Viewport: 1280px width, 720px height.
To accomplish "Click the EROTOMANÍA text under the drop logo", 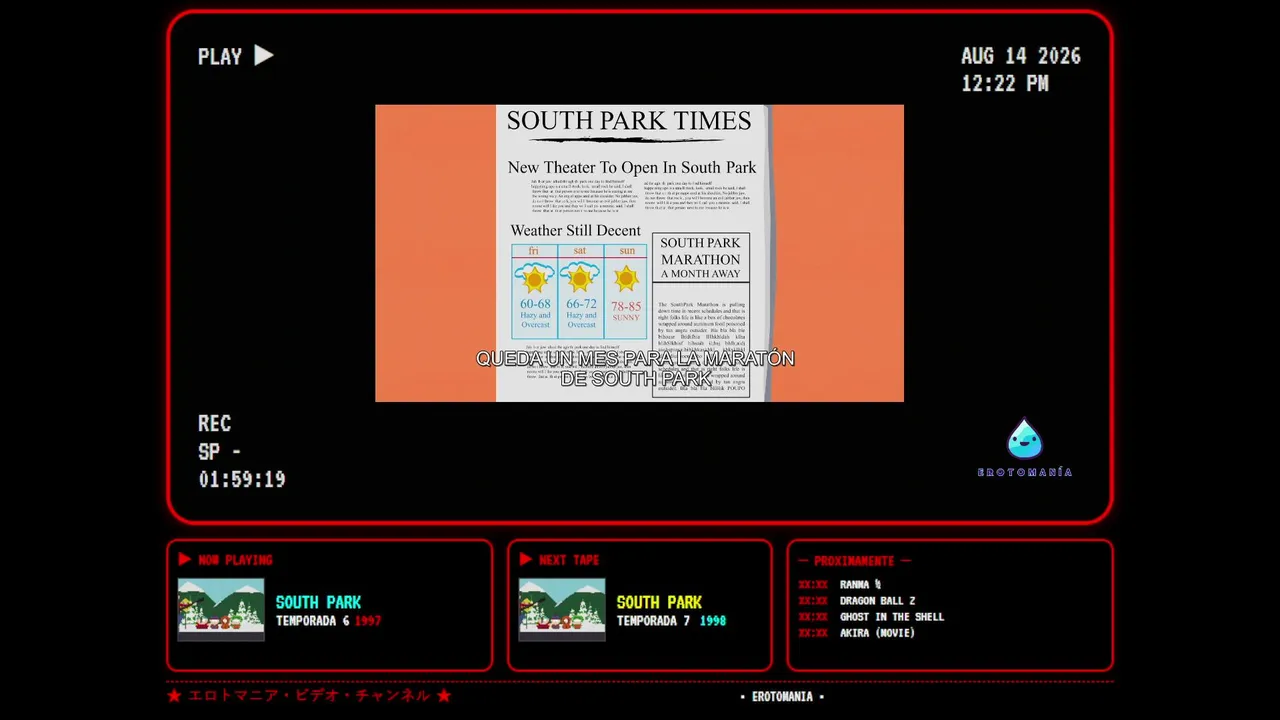I will (x=1025, y=472).
